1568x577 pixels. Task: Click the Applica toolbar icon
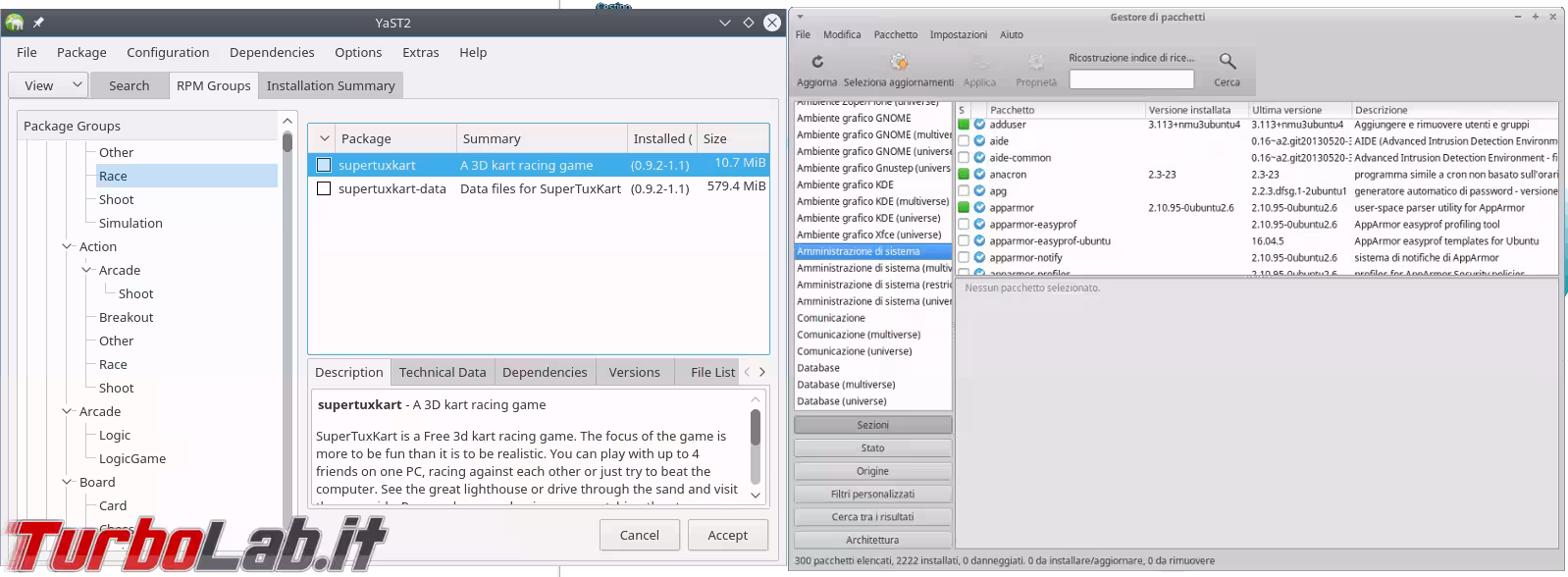979,62
